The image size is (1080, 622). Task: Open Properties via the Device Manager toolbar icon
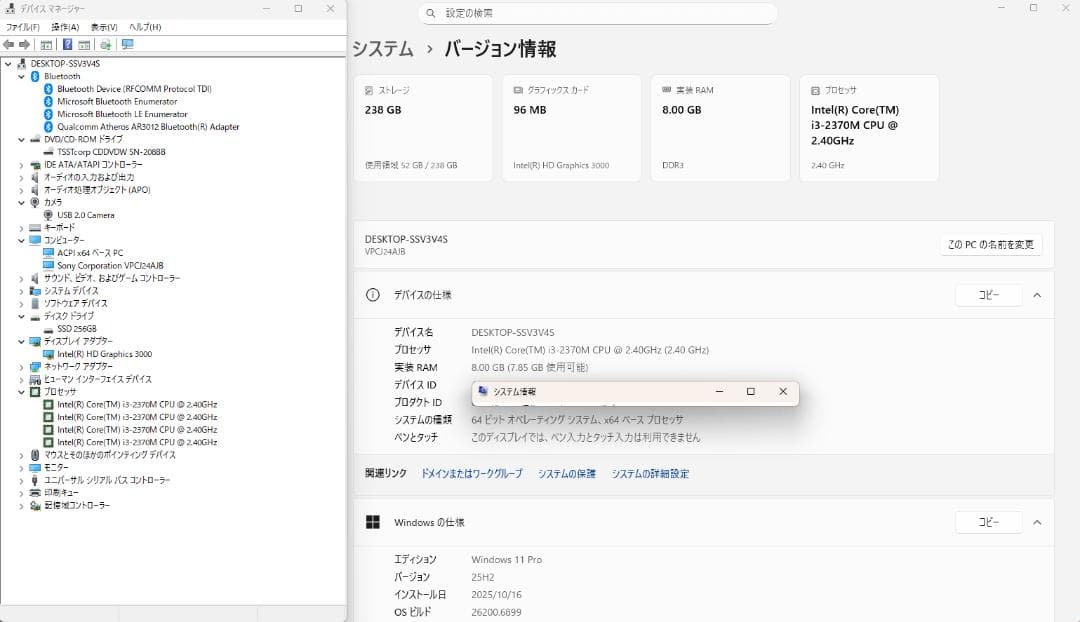pyautogui.click(x=84, y=43)
